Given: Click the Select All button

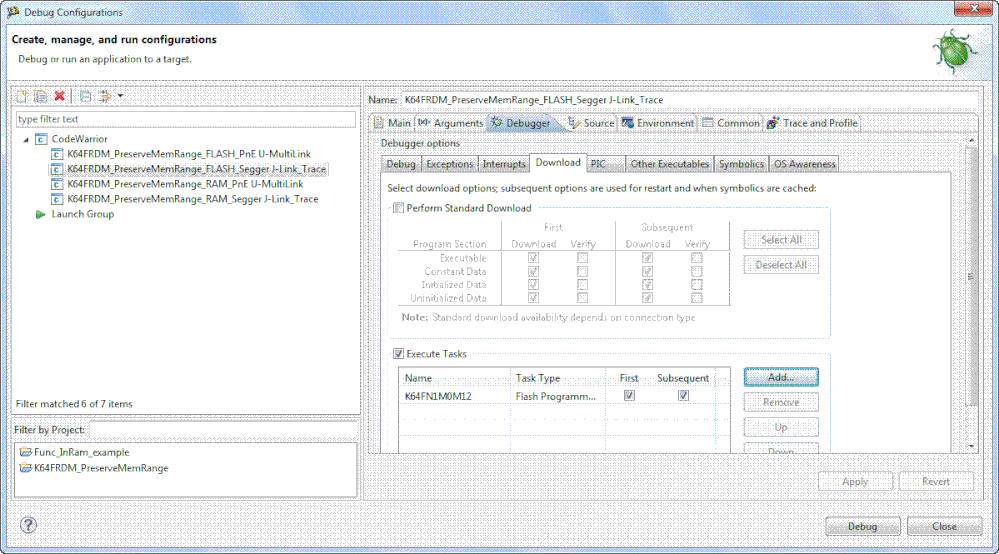Looking at the screenshot, I should point(781,240).
